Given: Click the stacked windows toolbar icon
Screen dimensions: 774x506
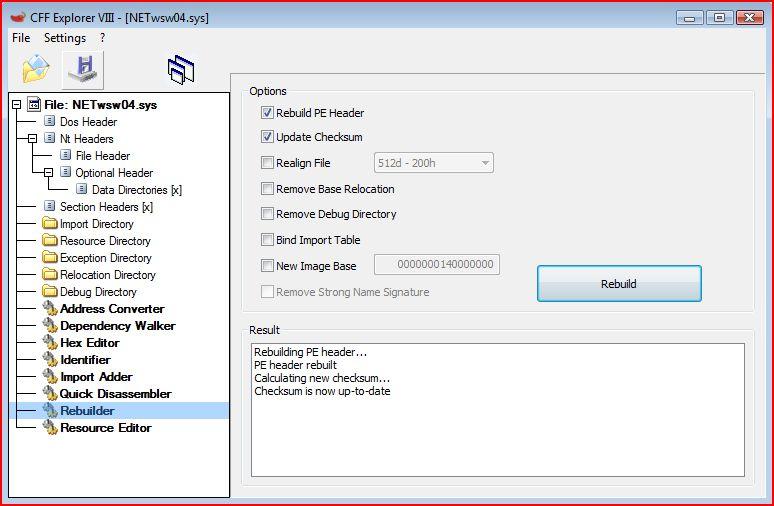Looking at the screenshot, I should (x=181, y=70).
